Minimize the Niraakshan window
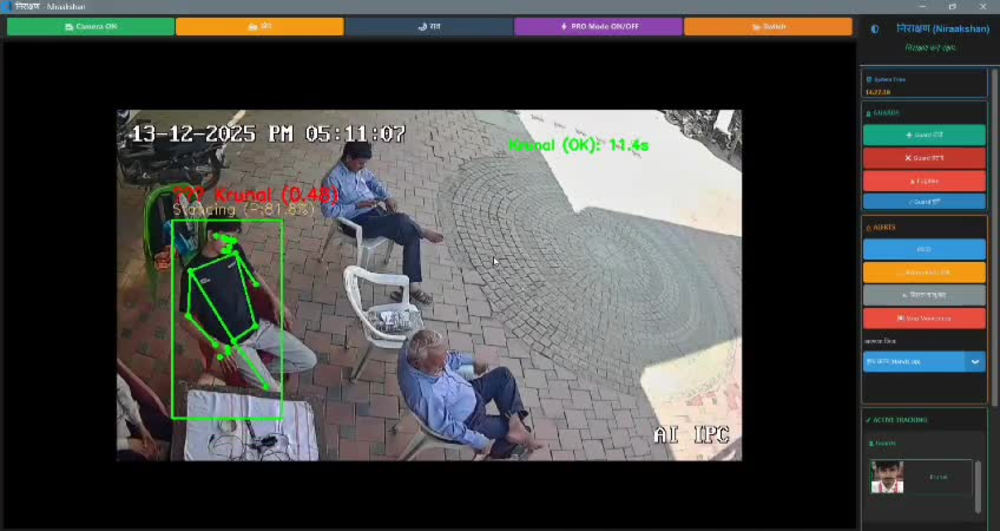Image resolution: width=1000 pixels, height=531 pixels. [x=923, y=6]
